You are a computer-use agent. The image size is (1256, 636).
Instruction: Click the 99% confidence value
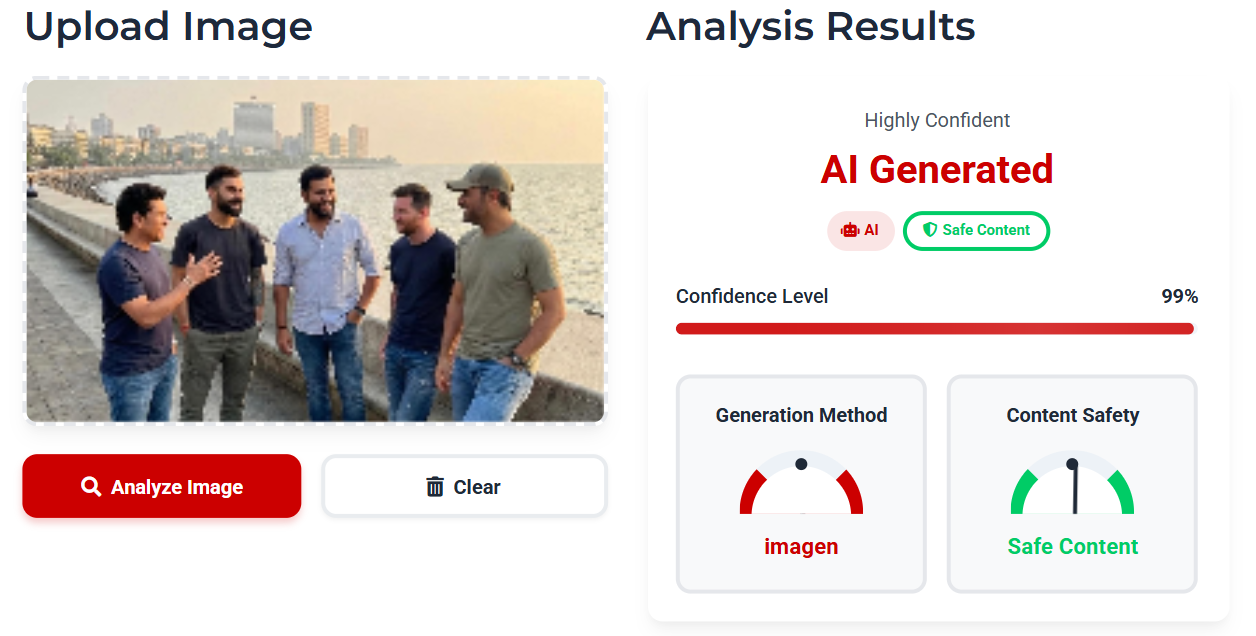tap(1179, 297)
